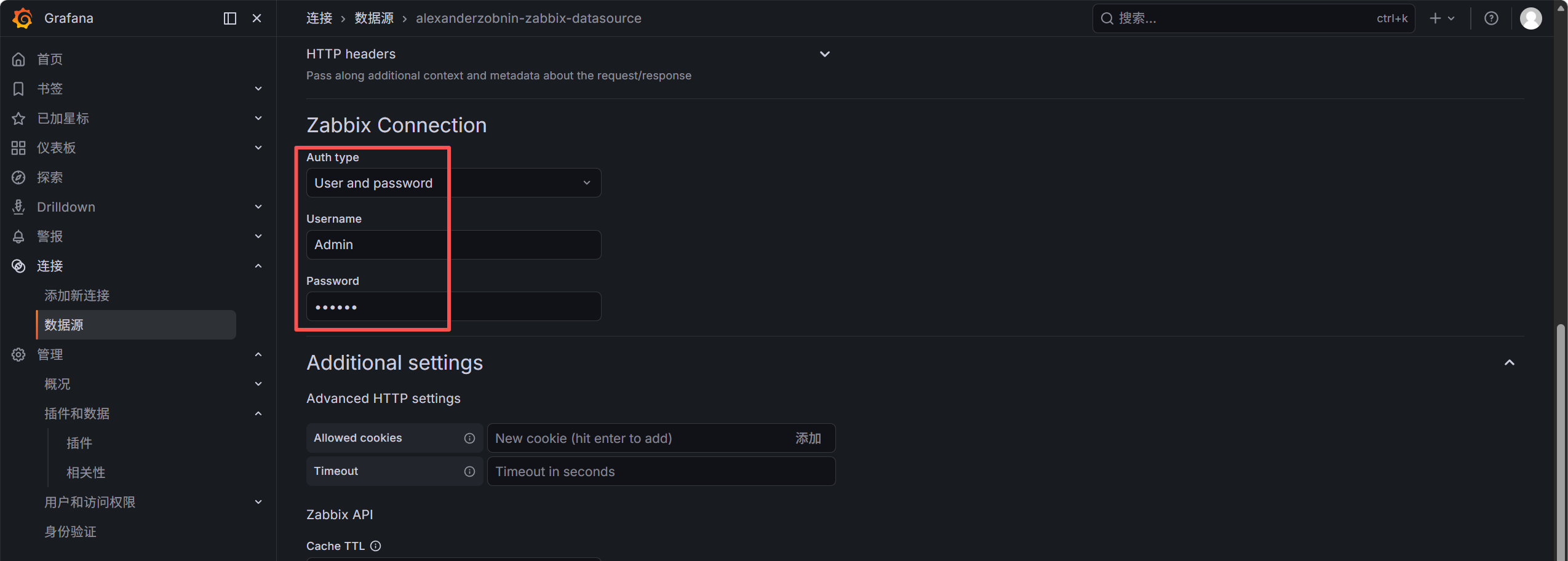The width and height of the screenshot is (1568, 561).
Task: Expand the 用户和访问权限 submenu
Action: [258, 502]
